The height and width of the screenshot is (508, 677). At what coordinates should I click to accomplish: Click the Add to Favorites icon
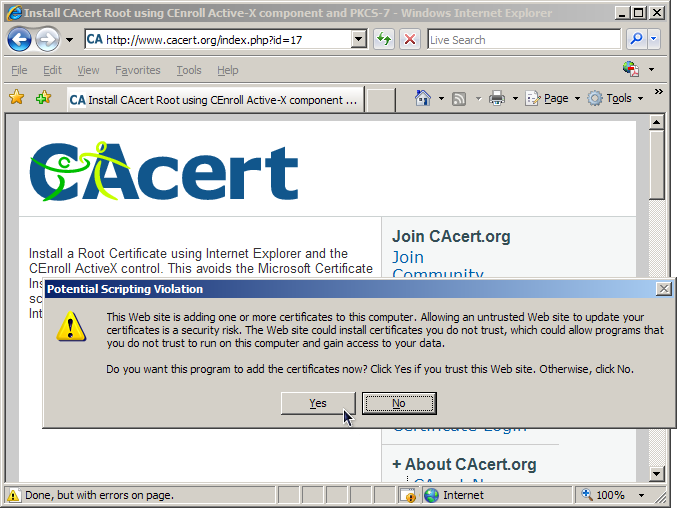pyautogui.click(x=44, y=98)
